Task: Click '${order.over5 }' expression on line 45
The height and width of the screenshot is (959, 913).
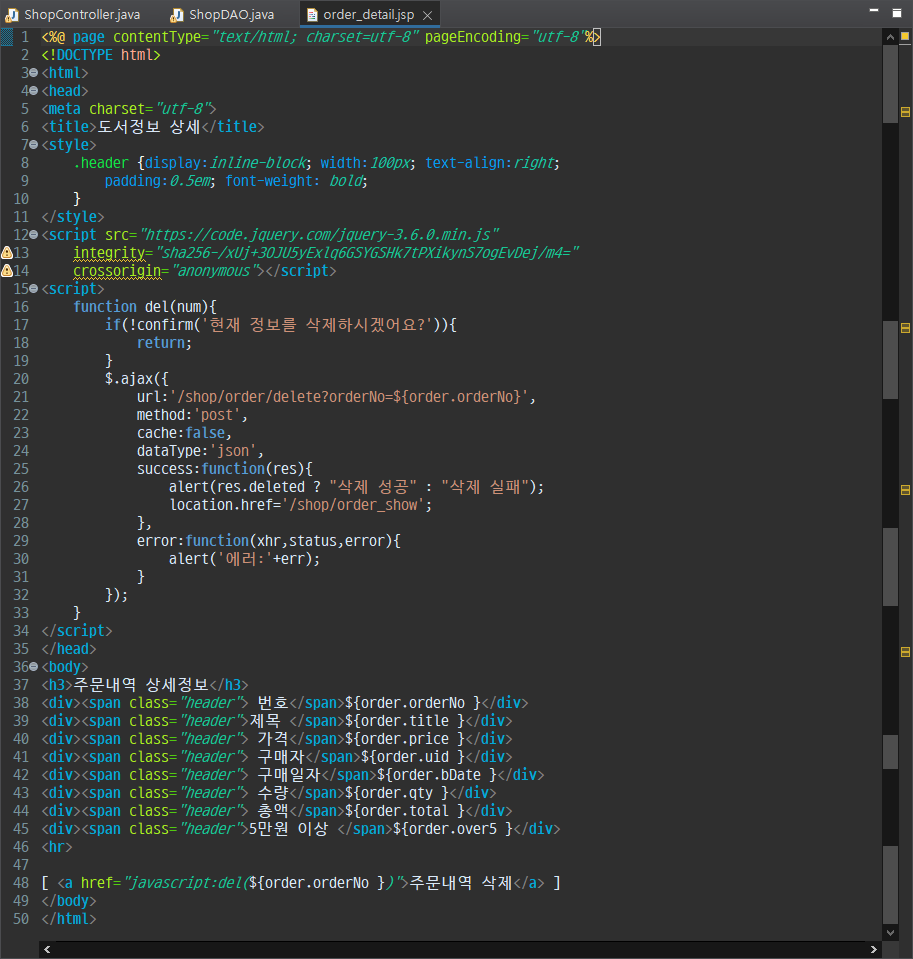Action: point(453,829)
